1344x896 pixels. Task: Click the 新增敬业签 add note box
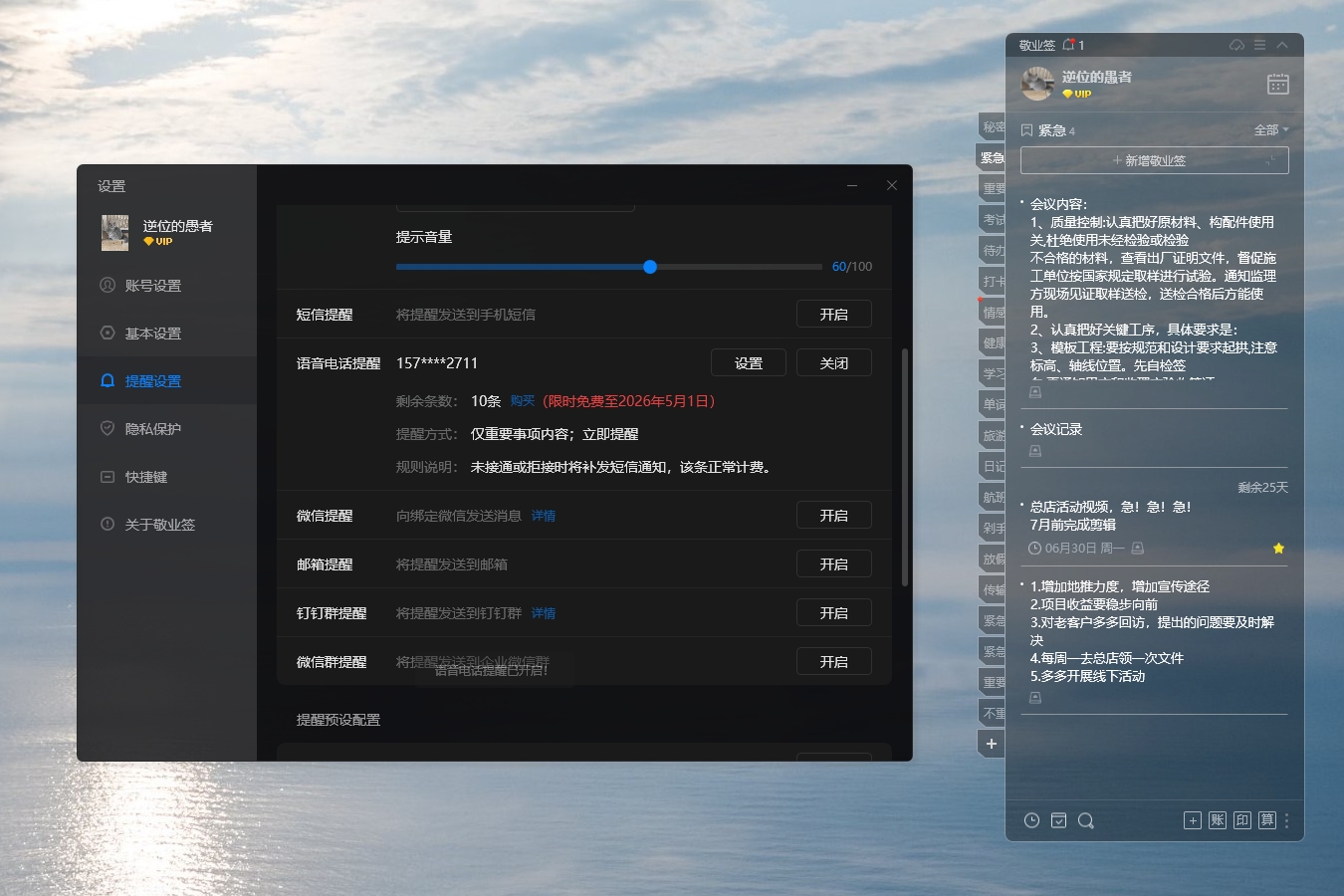[1155, 160]
